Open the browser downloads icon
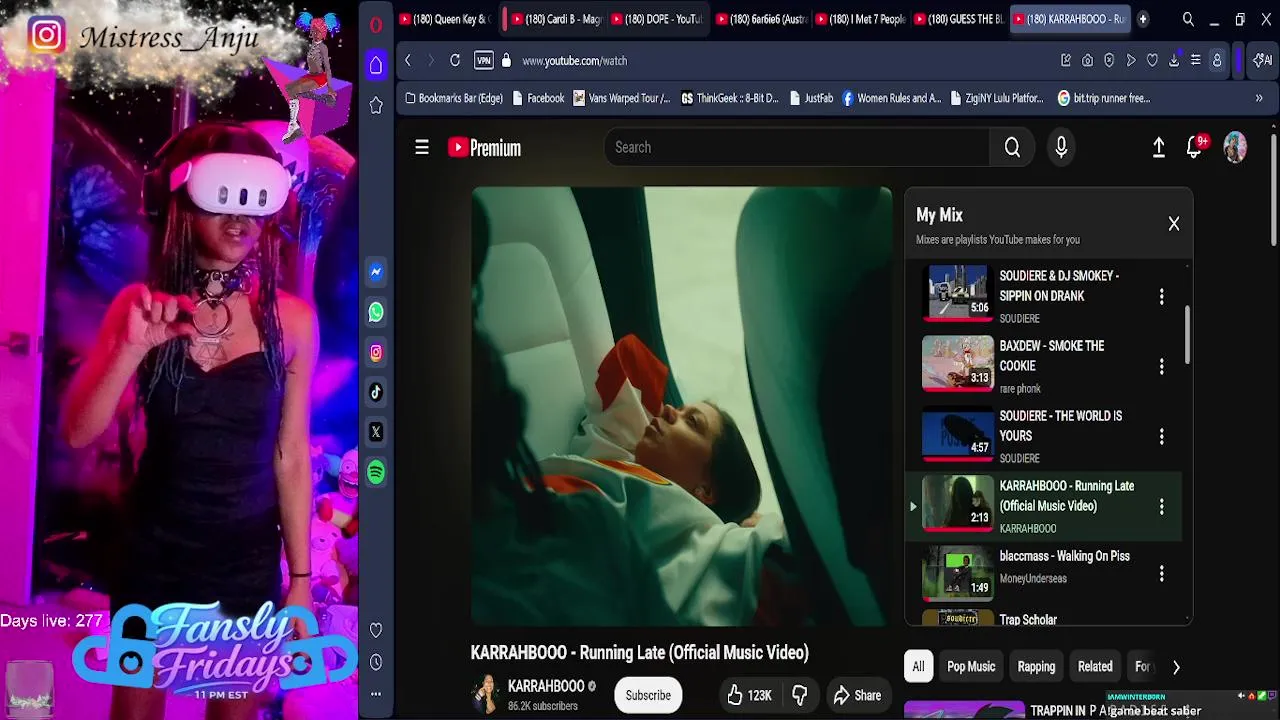The image size is (1280, 720). pyautogui.click(x=1174, y=61)
